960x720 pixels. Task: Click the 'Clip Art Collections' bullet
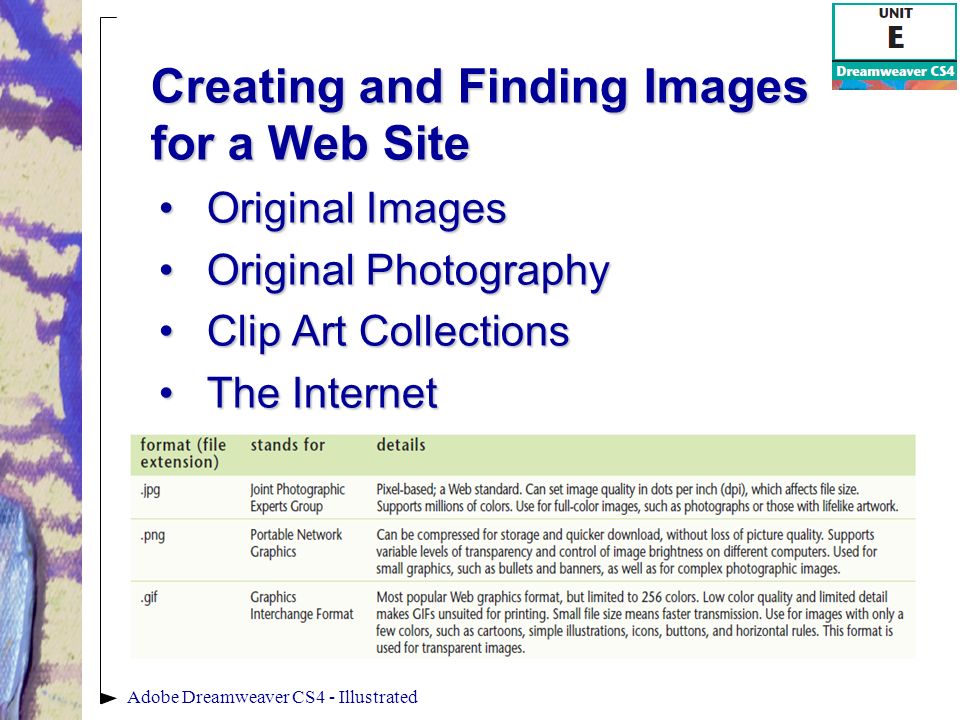[x=388, y=331]
